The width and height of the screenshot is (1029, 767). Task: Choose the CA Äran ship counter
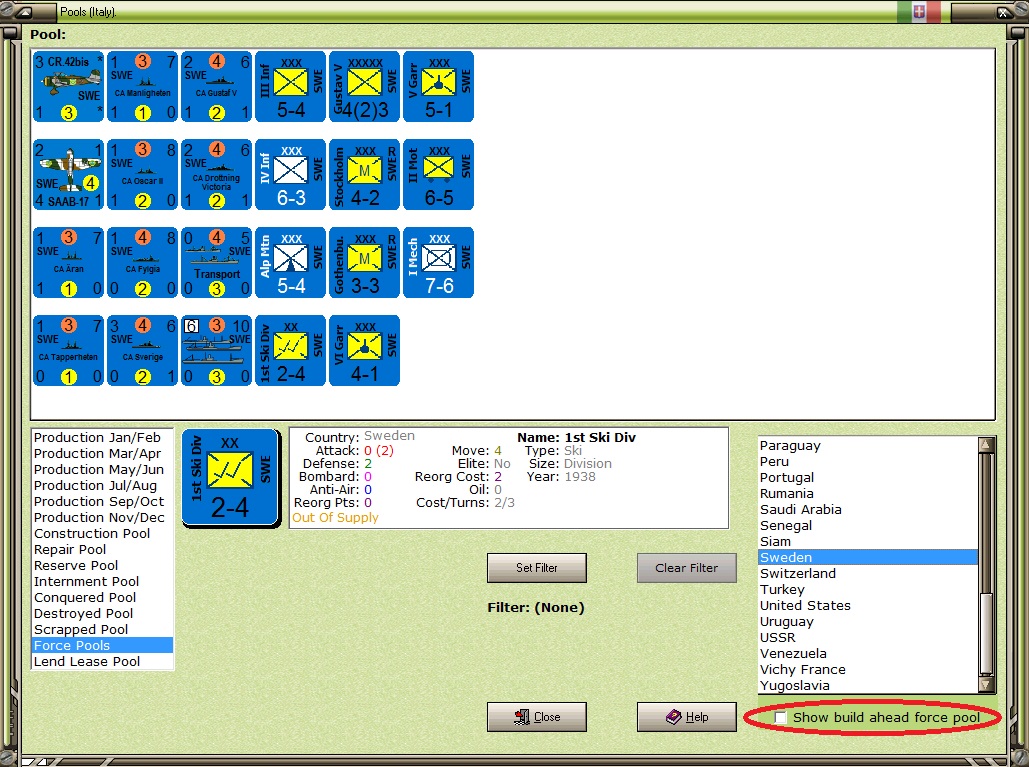[x=68, y=262]
